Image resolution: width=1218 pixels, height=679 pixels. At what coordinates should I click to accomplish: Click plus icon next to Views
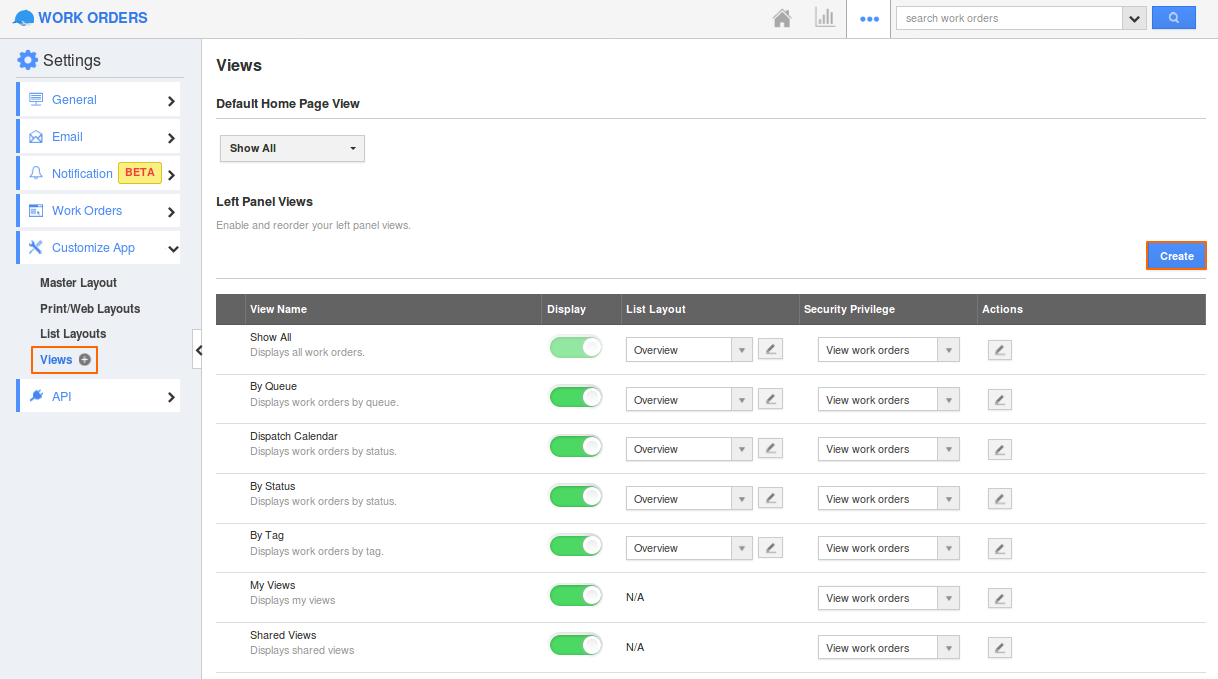click(85, 360)
